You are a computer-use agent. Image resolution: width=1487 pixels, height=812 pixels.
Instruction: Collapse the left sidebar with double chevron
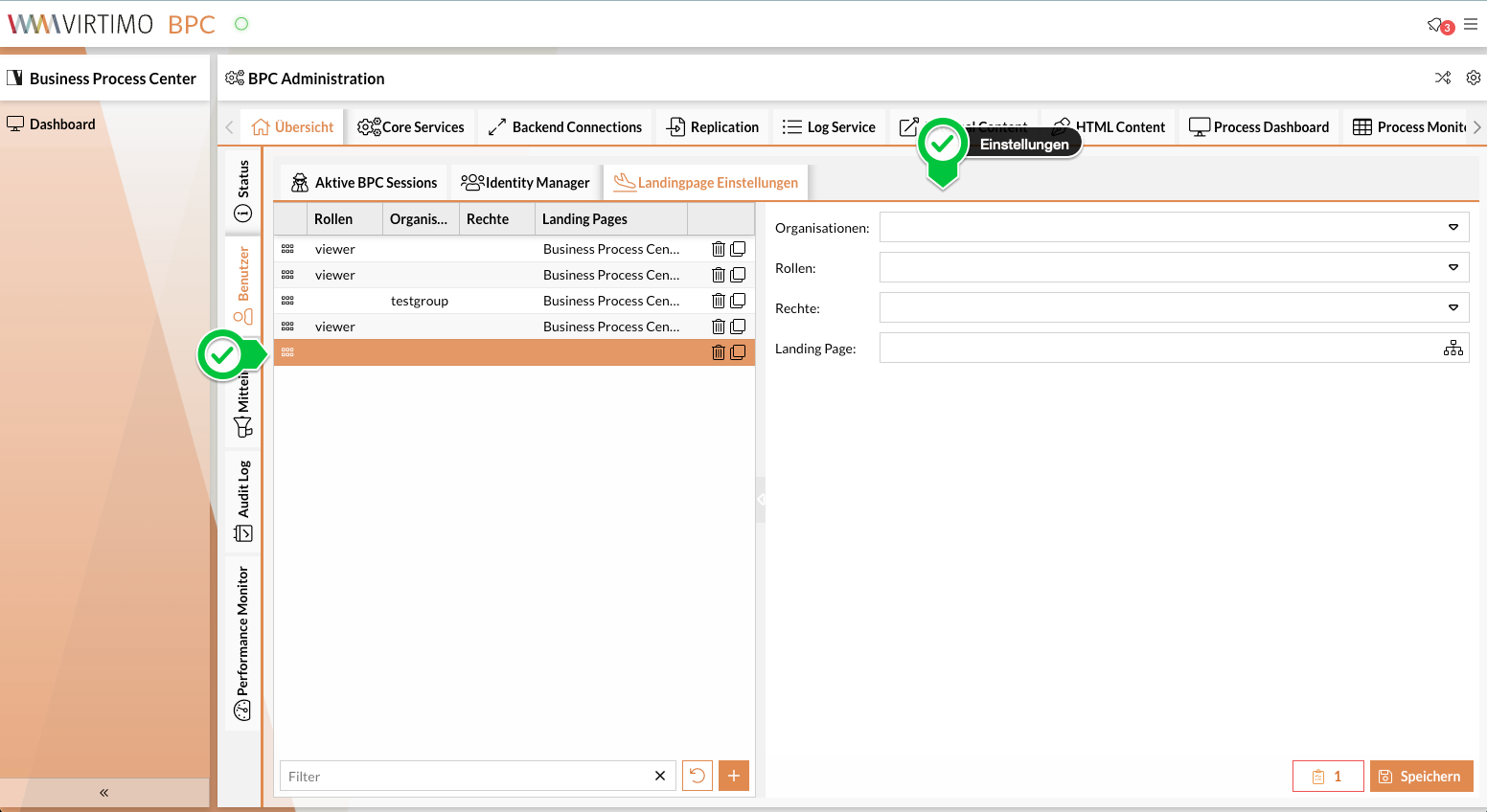click(104, 793)
